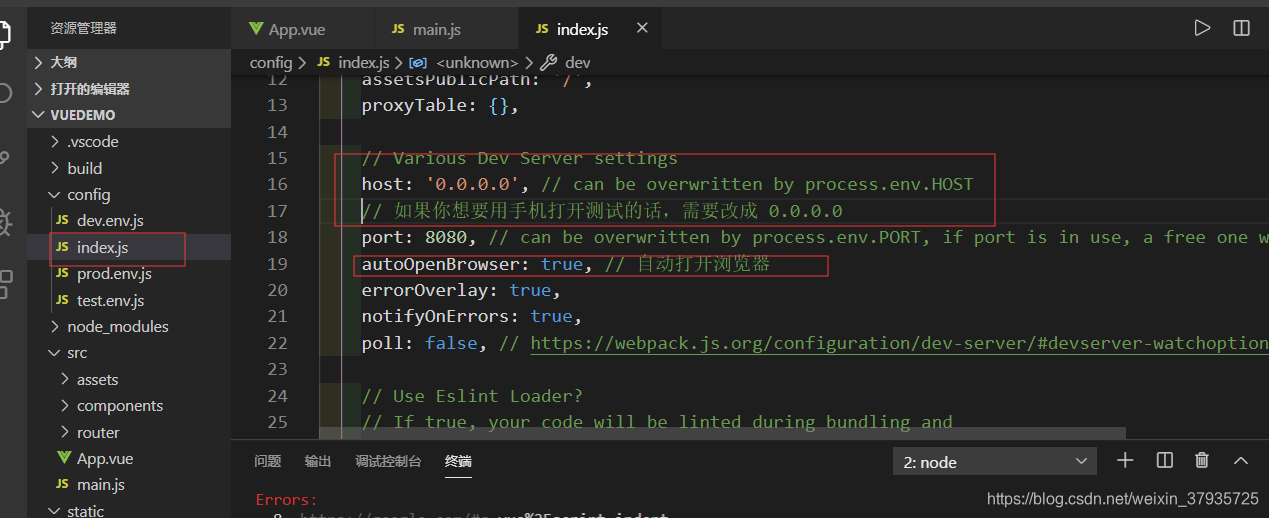Click the horizontal scrollbar under the editor
Viewport: 1269px width, 518px height.
pos(723,433)
